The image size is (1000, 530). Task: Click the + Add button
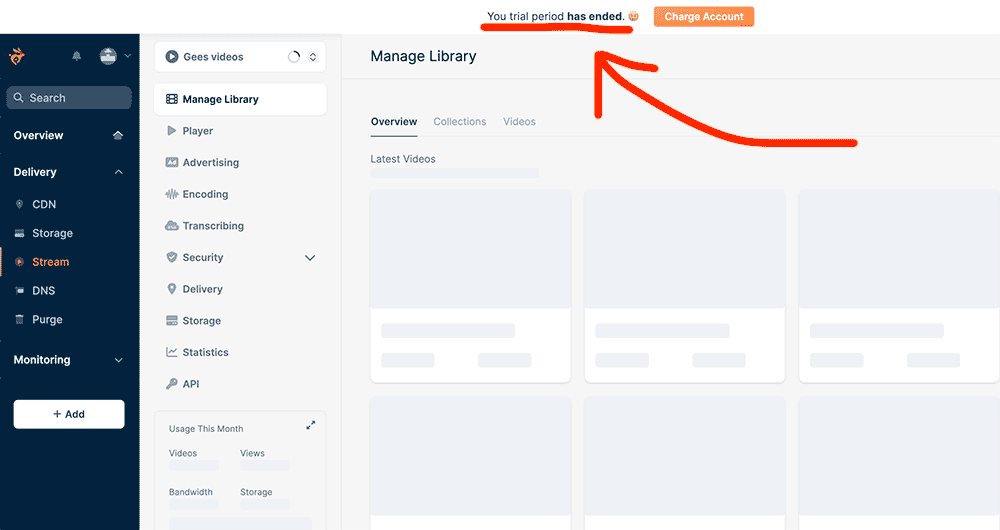[69, 414]
